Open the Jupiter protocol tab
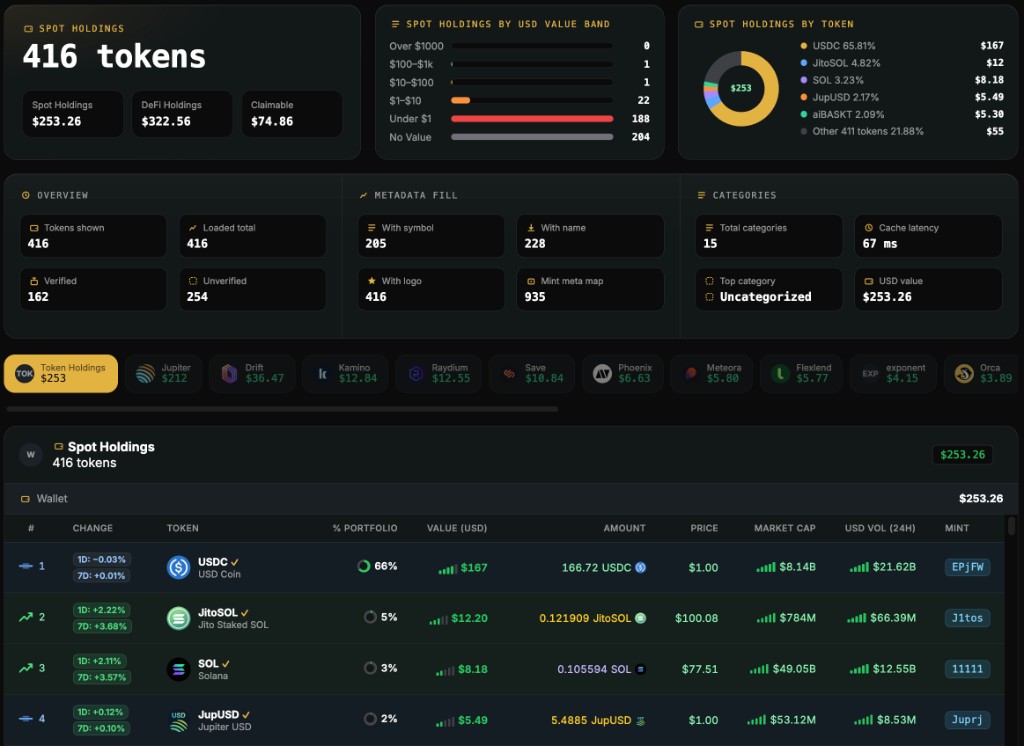 (163, 374)
